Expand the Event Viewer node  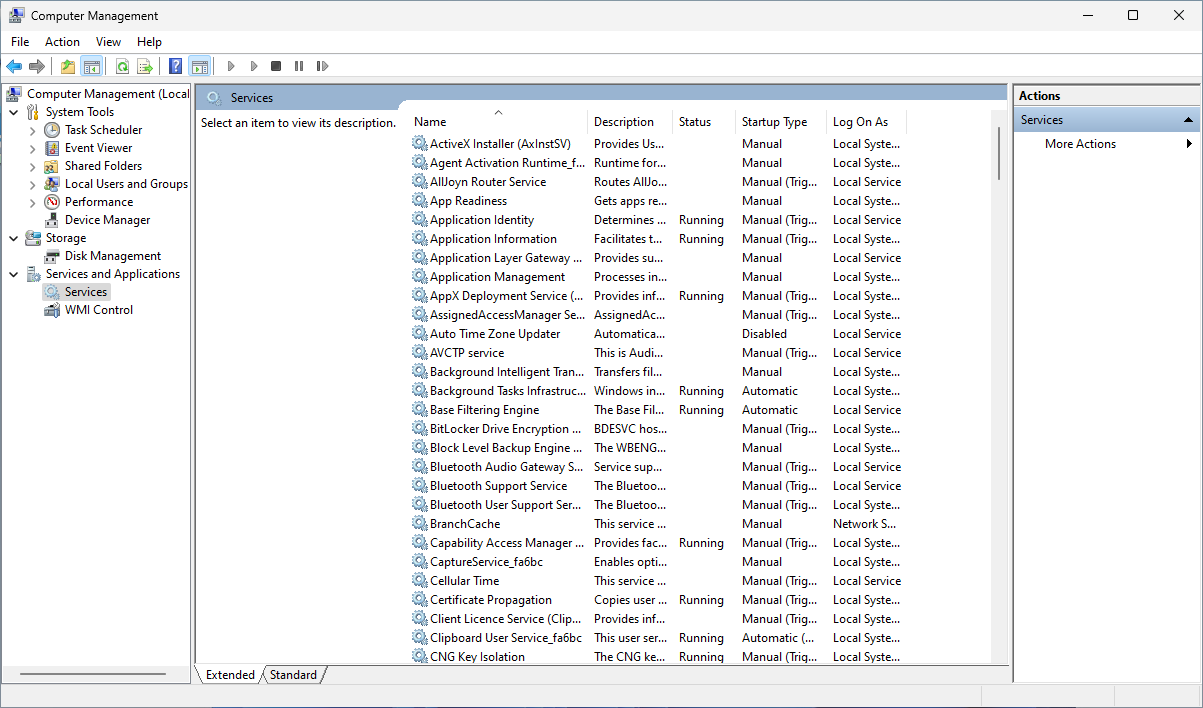point(33,148)
